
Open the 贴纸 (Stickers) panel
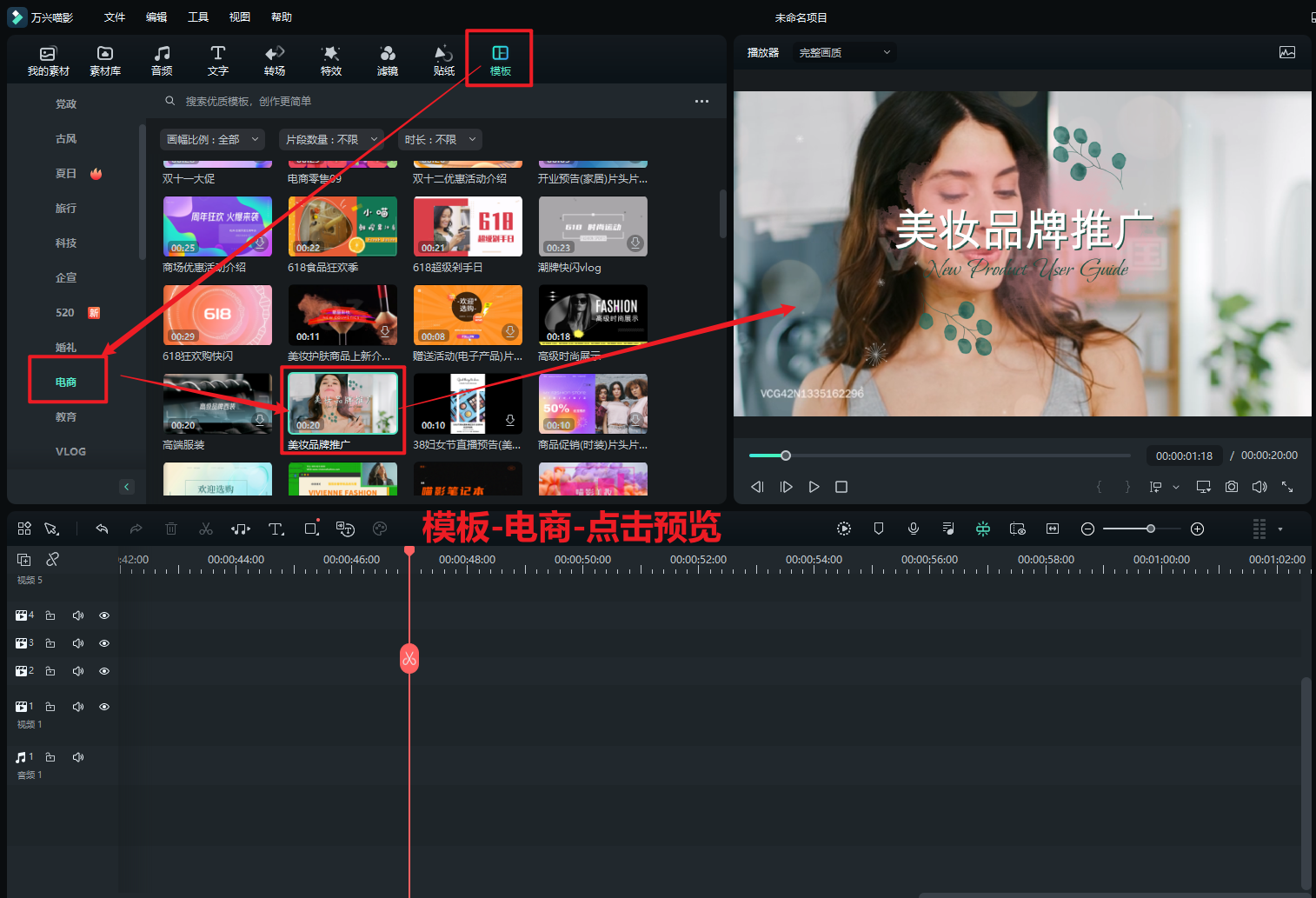443,59
